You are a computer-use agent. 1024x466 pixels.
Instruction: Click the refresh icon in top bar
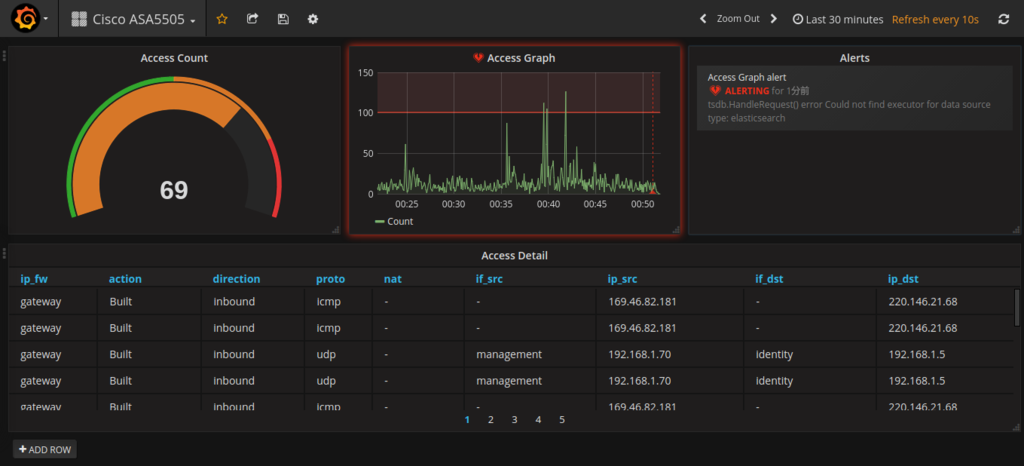click(1004, 20)
